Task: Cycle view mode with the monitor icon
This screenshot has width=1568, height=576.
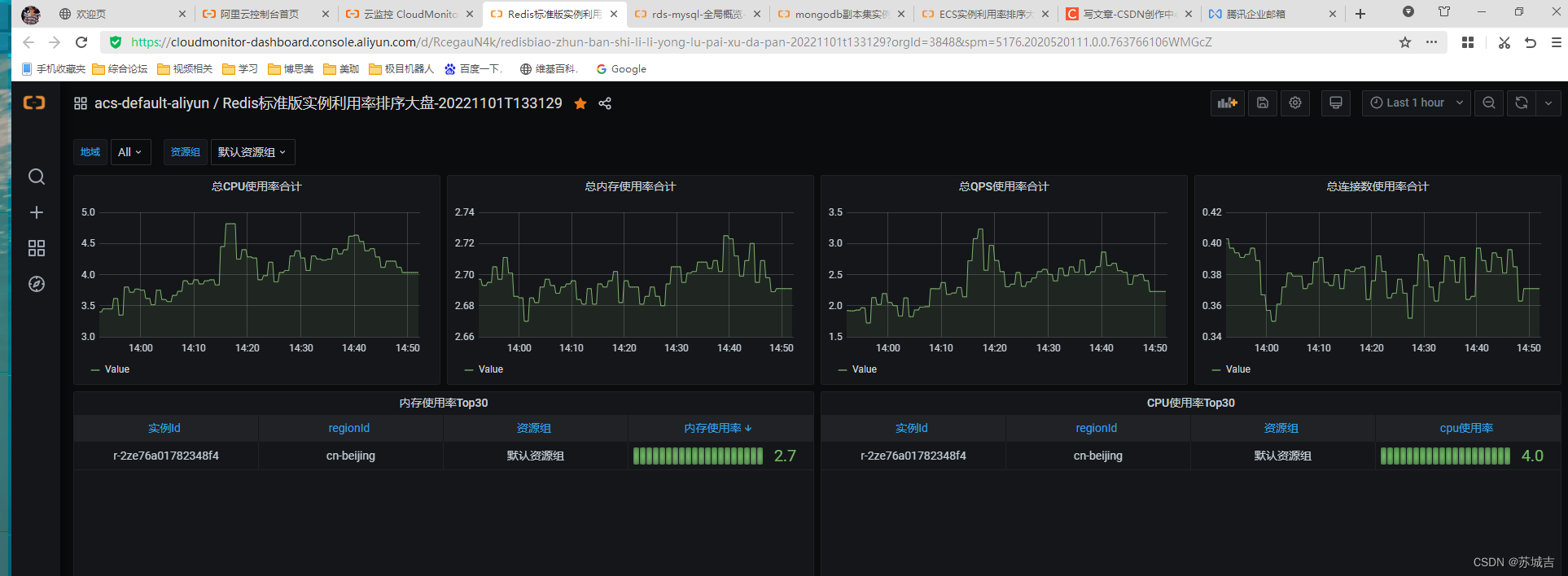Action: pos(1336,103)
